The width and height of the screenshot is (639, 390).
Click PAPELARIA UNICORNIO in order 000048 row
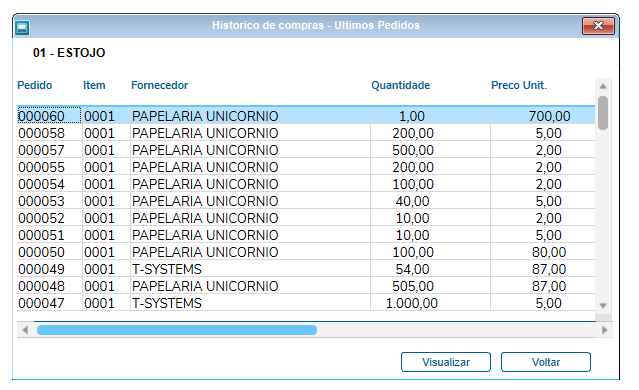[205, 286]
